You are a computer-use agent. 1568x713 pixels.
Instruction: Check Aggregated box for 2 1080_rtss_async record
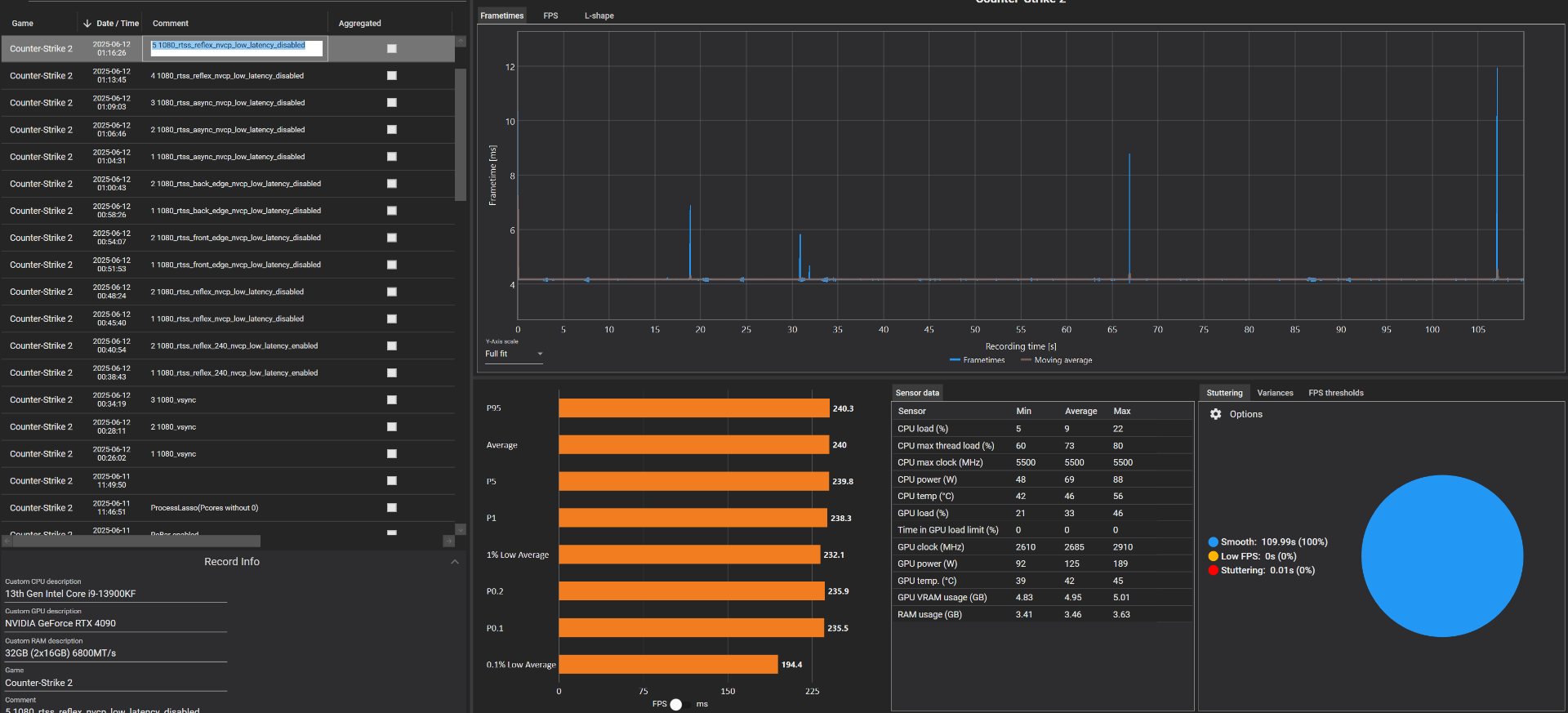pos(392,130)
